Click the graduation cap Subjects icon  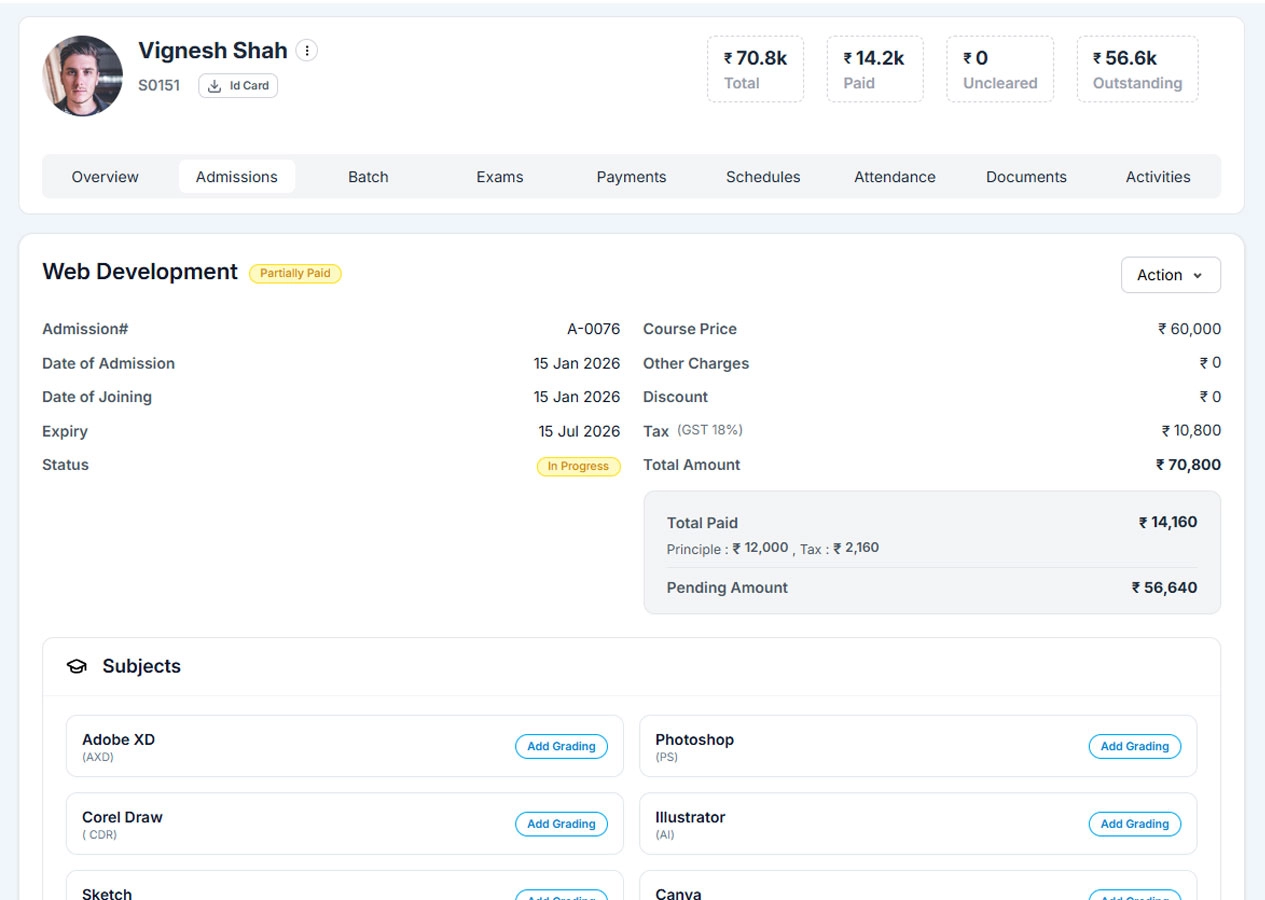(x=76, y=667)
